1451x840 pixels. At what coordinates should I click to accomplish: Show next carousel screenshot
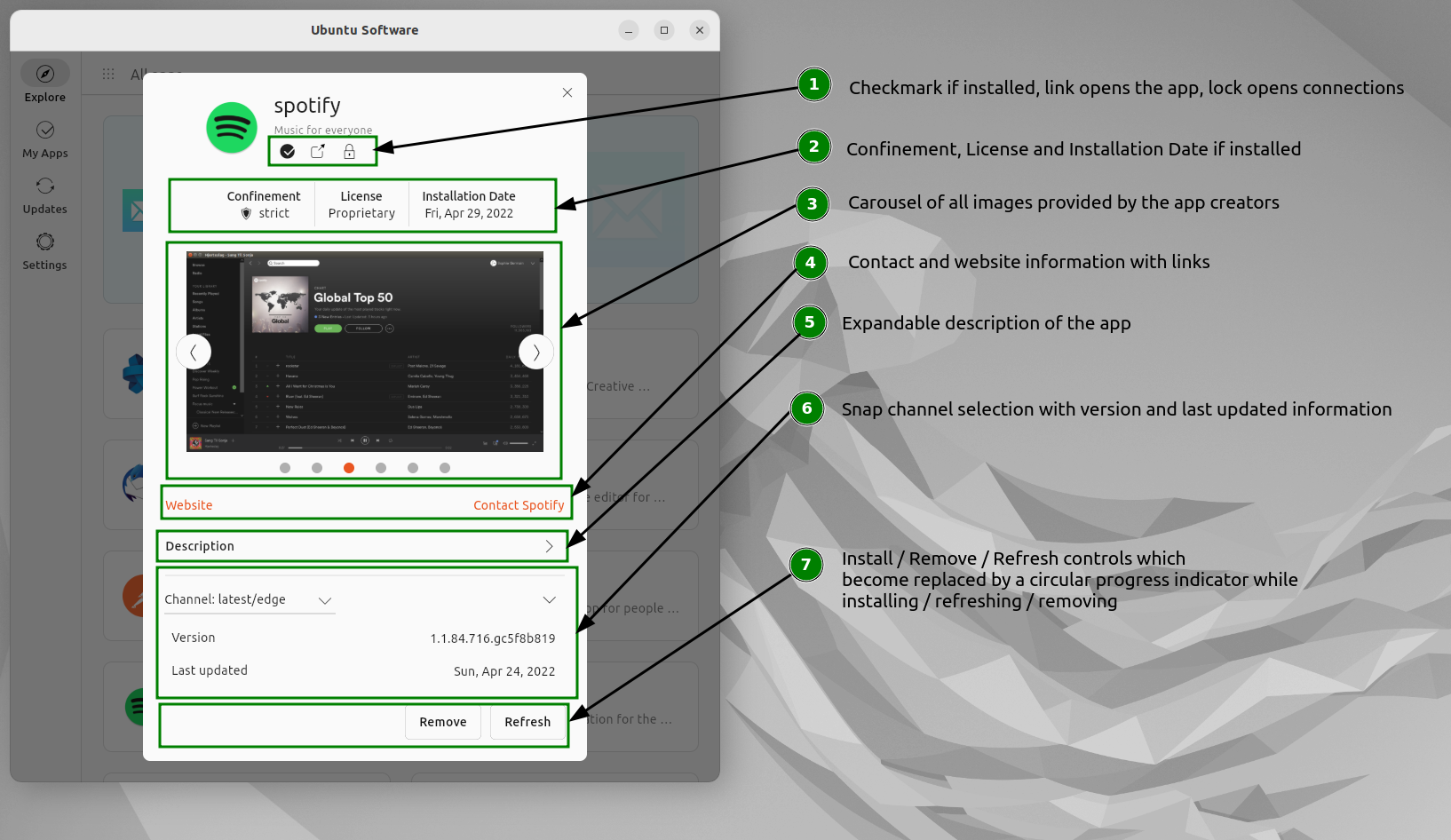click(x=536, y=352)
